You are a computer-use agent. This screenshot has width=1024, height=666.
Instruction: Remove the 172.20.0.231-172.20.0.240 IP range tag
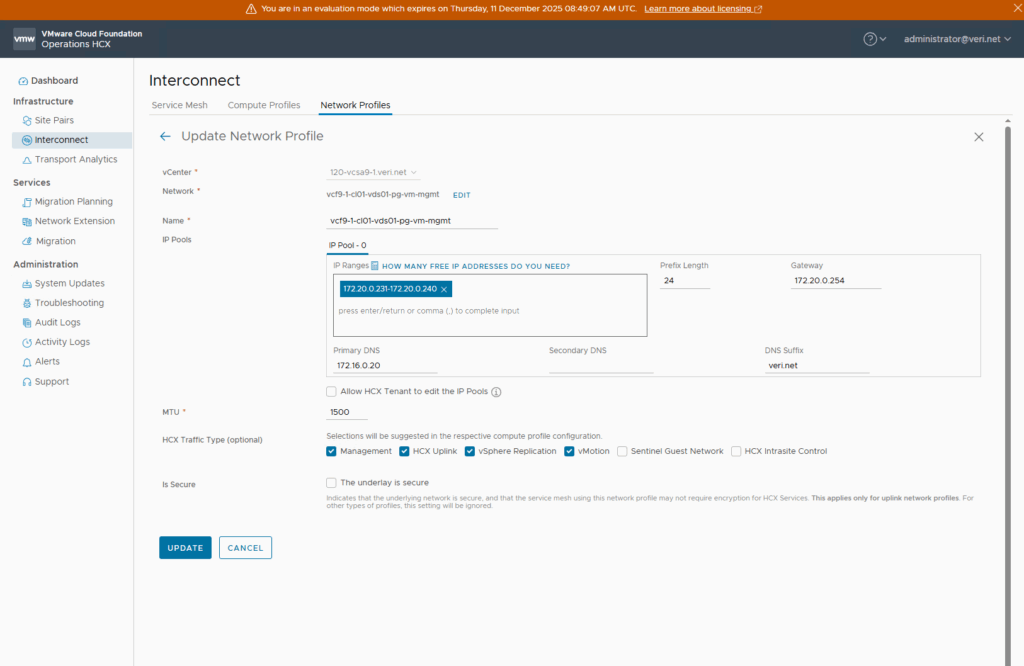[444, 289]
